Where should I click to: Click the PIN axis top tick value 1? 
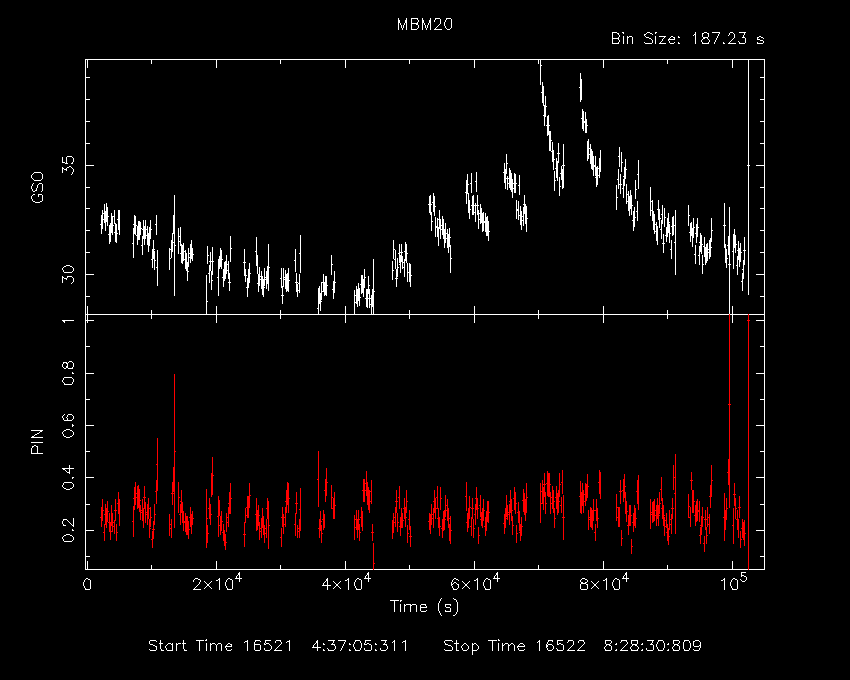click(x=68, y=321)
